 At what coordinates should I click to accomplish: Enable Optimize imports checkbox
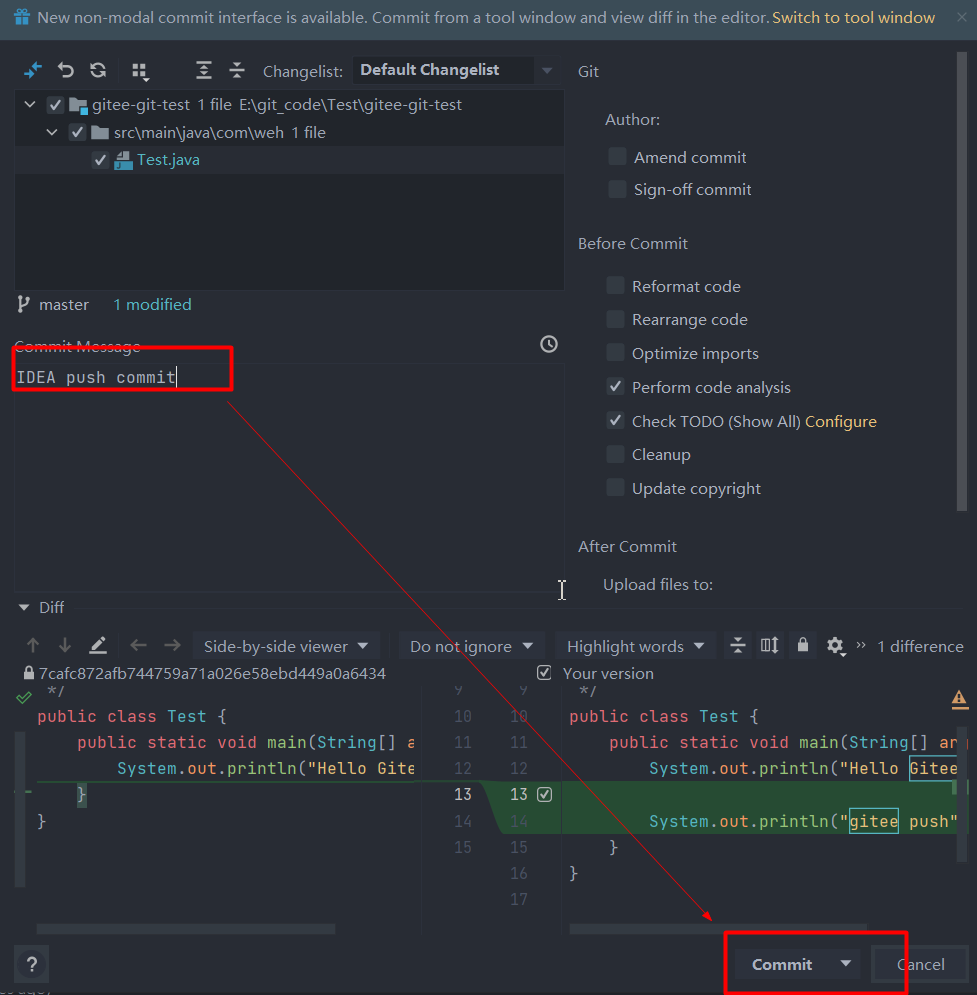pyautogui.click(x=615, y=353)
